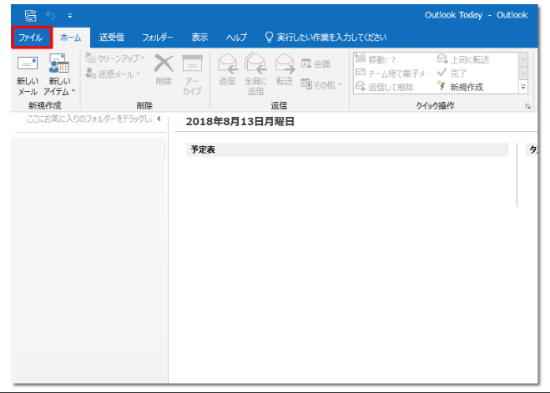Click the quick steps gallery scroll down arrow
The width and height of the screenshot is (550, 393).
click(523, 73)
